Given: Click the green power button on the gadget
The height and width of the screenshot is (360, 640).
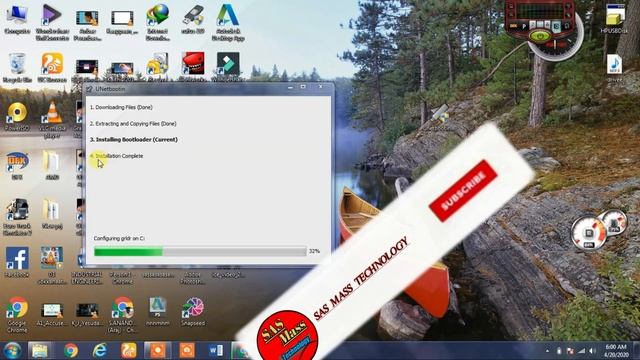Looking at the screenshot, I should 540,37.
